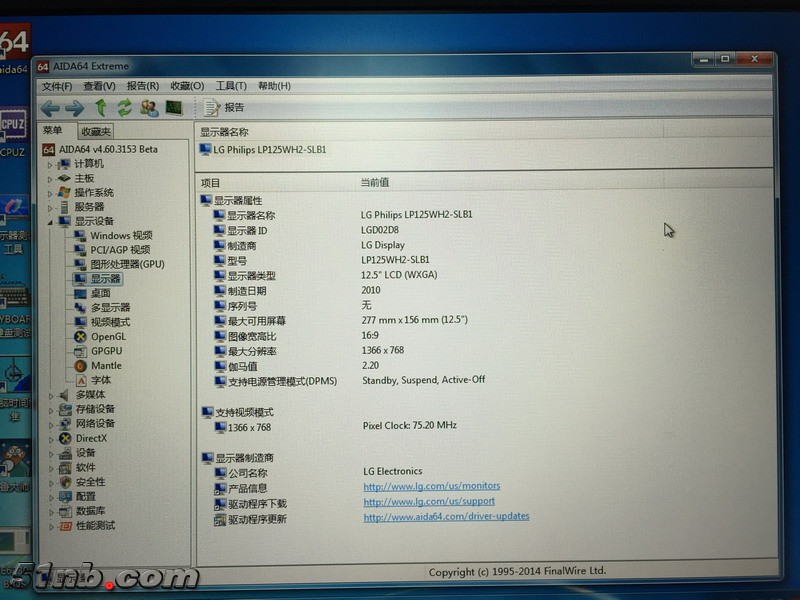Click the green monitor graph toolbar icon
This screenshot has height=600, width=800.
pyautogui.click(x=174, y=108)
